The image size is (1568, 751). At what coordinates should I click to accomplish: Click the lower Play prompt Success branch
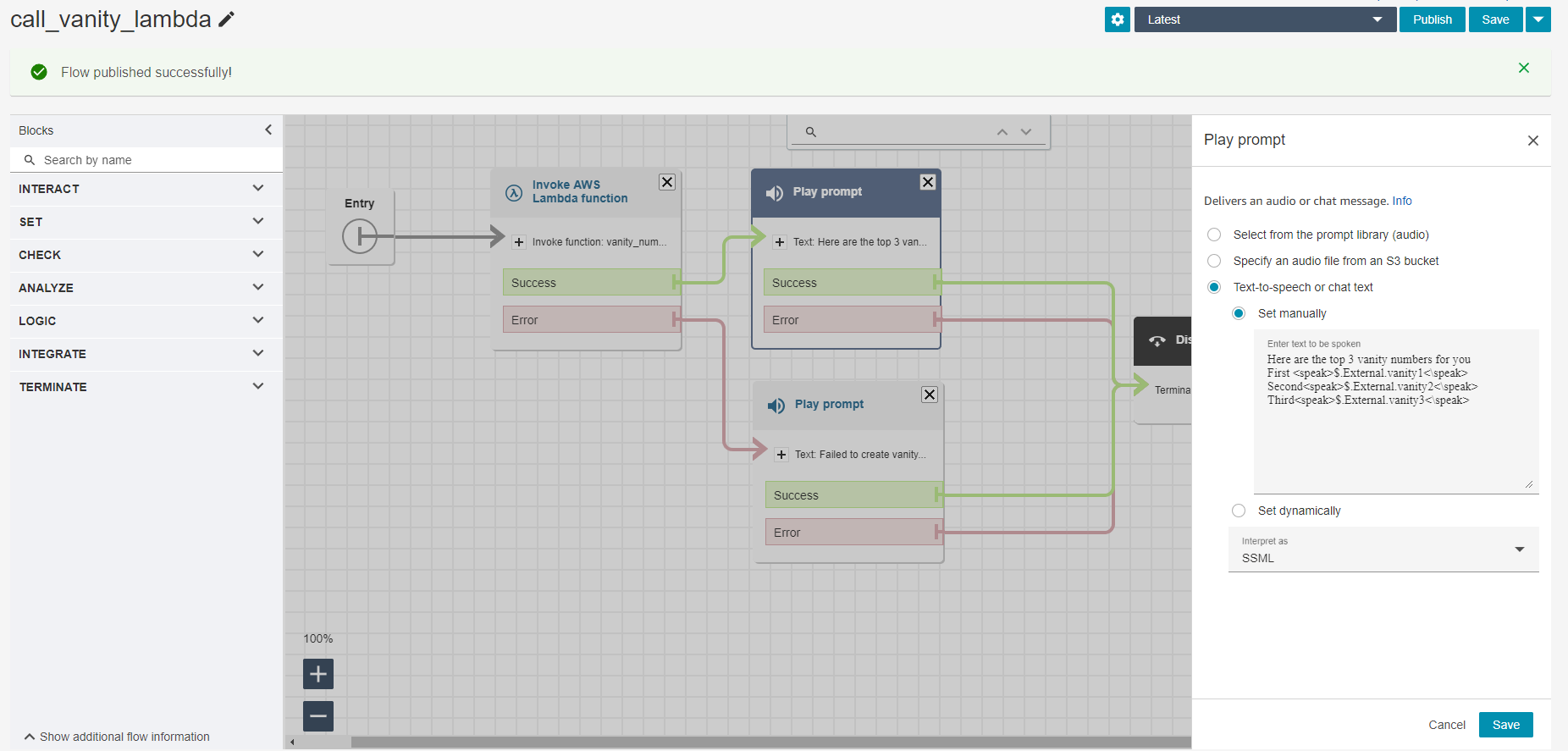[853, 495]
